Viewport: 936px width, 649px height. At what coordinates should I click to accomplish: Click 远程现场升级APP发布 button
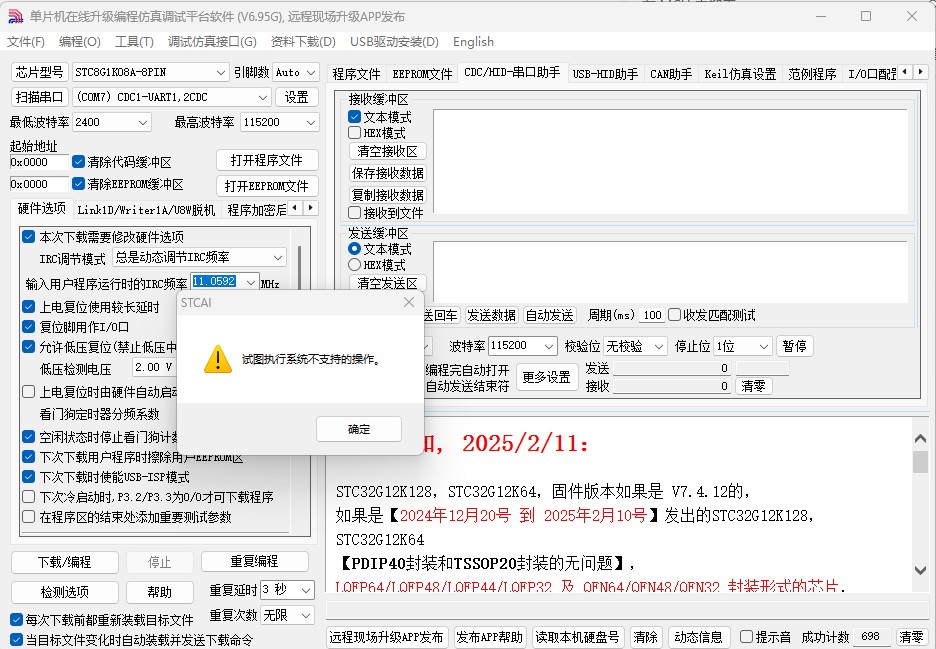tap(387, 637)
